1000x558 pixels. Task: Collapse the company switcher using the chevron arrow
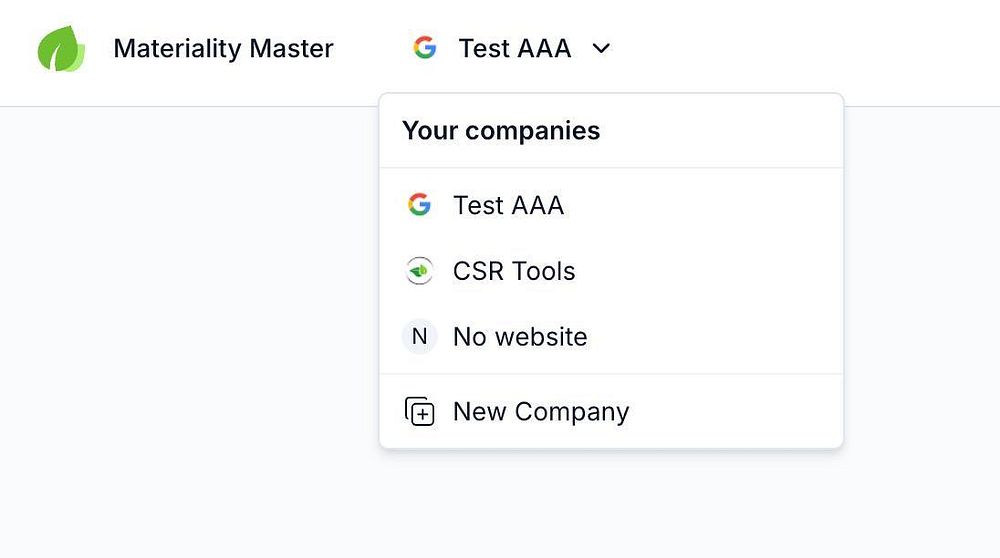coord(601,48)
